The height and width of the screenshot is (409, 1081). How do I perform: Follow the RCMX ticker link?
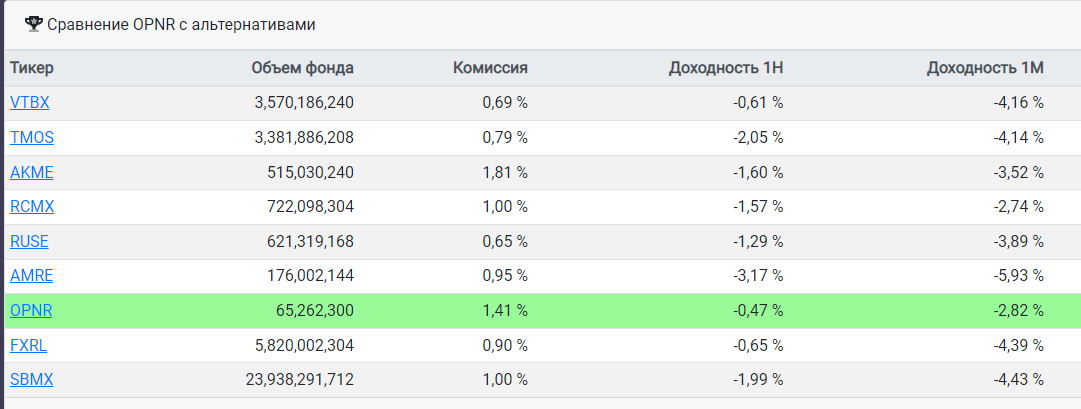tap(32, 206)
